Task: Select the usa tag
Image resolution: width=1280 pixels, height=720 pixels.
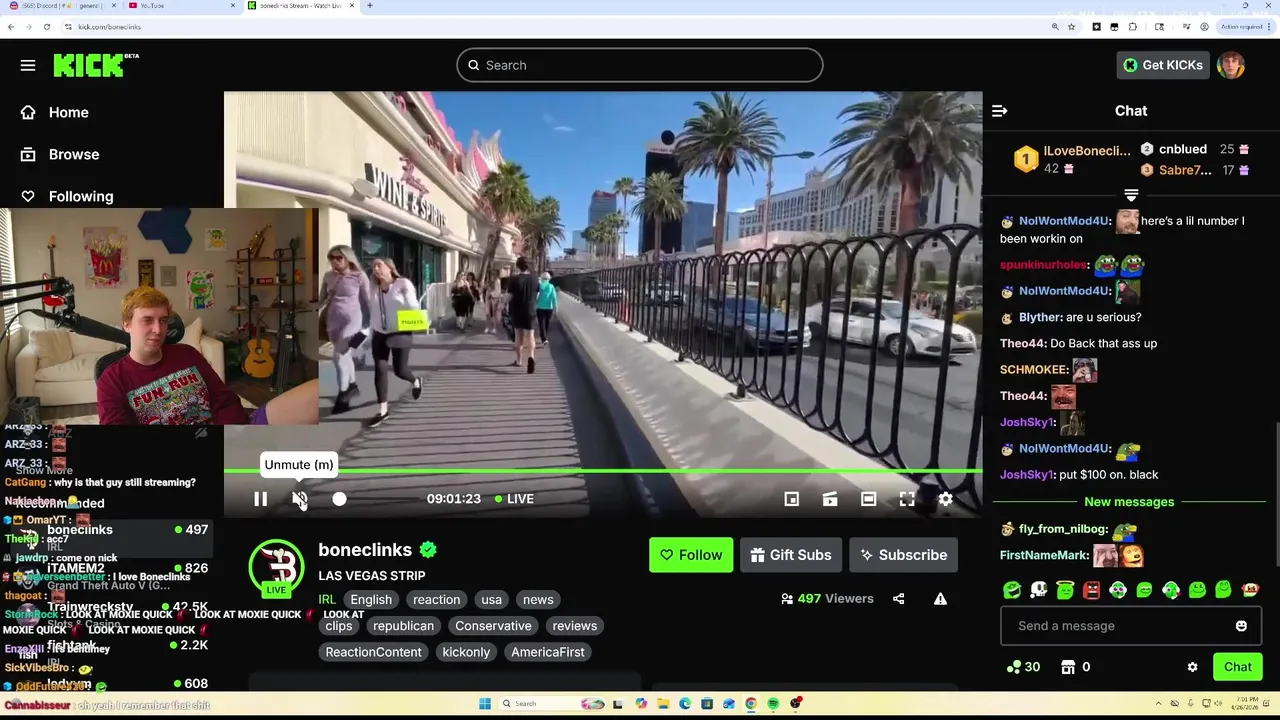Action: [491, 600]
